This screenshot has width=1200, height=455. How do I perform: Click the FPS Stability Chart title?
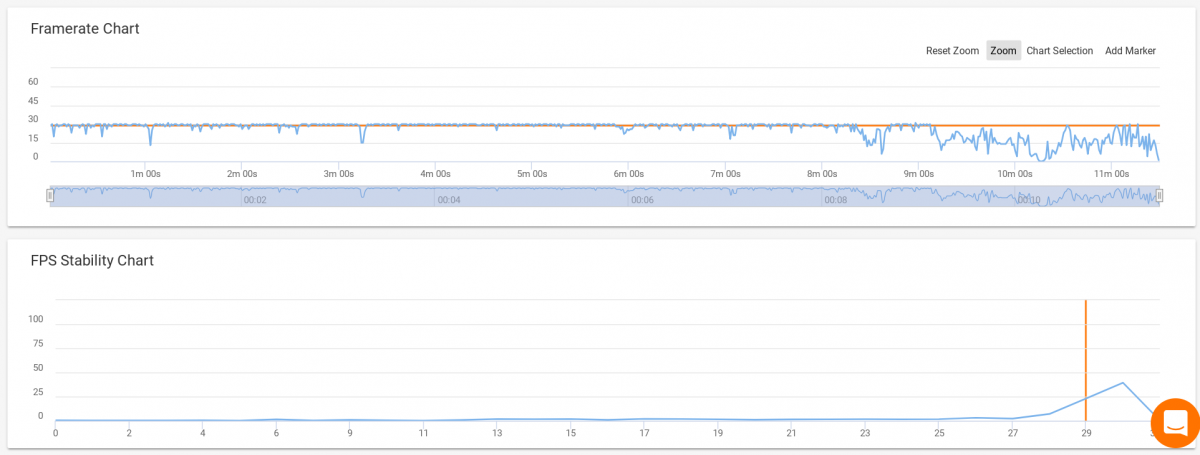pyautogui.click(x=92, y=260)
